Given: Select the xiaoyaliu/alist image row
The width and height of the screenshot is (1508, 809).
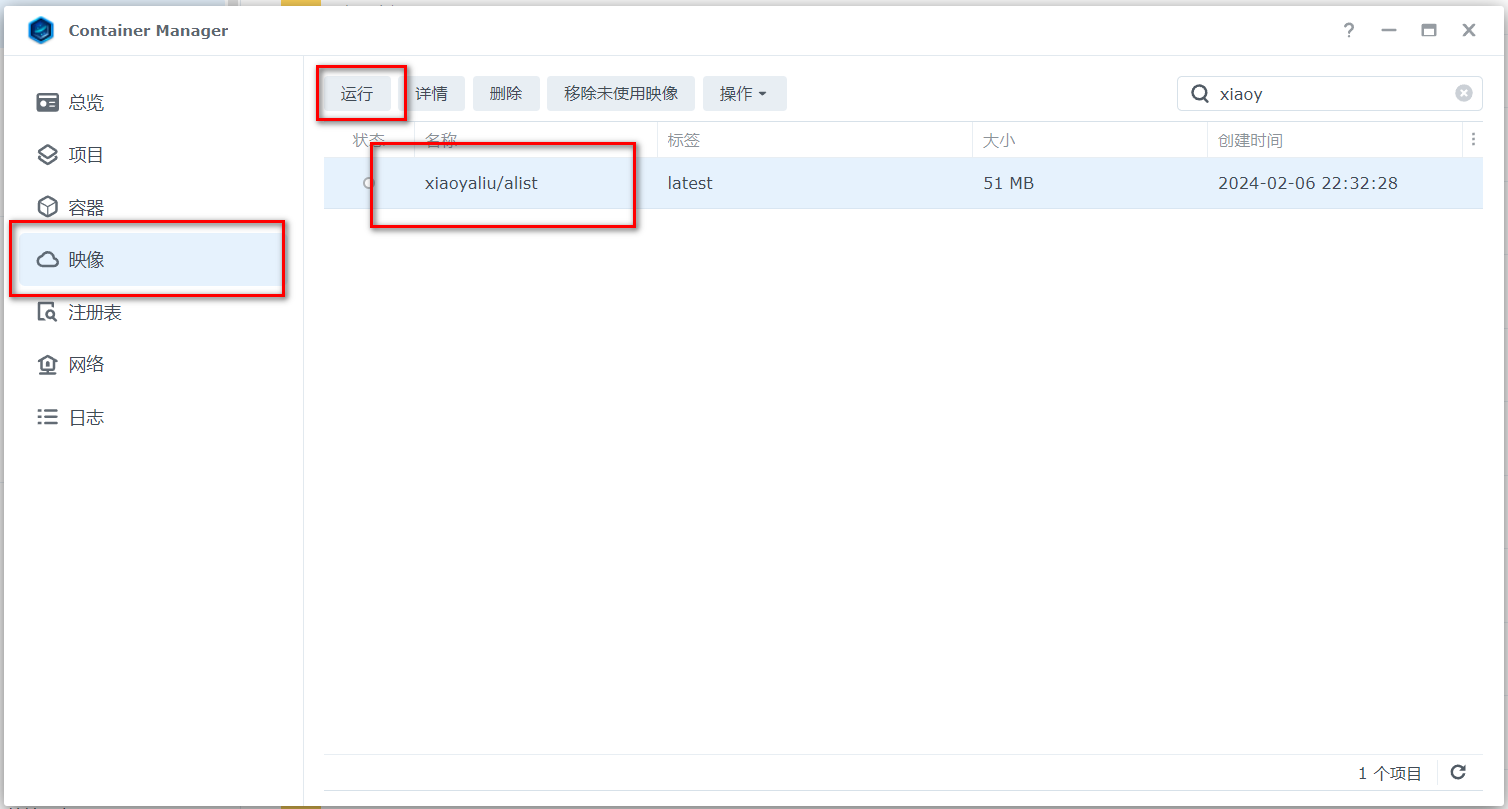Looking at the screenshot, I should tap(481, 184).
